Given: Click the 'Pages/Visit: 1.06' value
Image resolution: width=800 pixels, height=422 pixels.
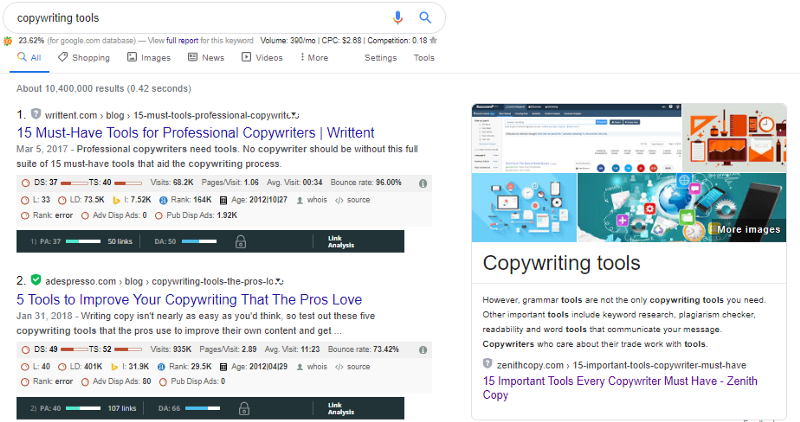Looking at the screenshot, I should pyautogui.click(x=230, y=182).
